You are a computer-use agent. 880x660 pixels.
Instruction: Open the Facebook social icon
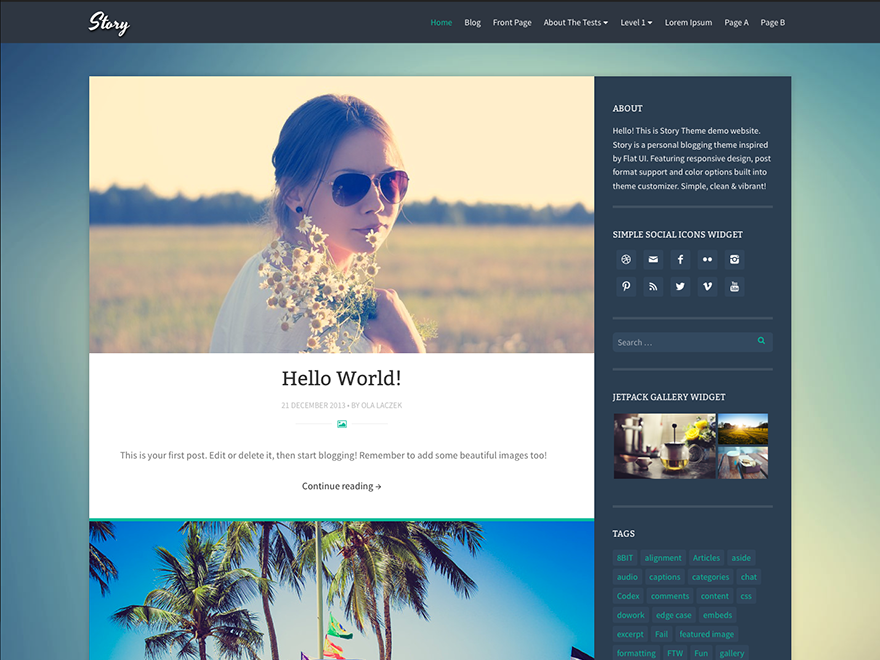[680, 259]
